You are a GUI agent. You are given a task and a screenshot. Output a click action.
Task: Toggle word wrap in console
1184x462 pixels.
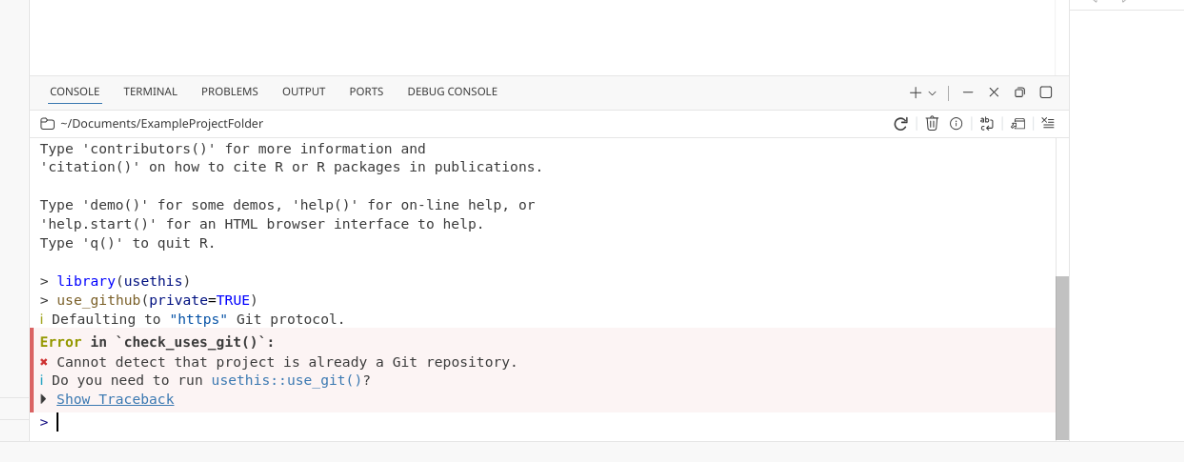[x=987, y=124]
